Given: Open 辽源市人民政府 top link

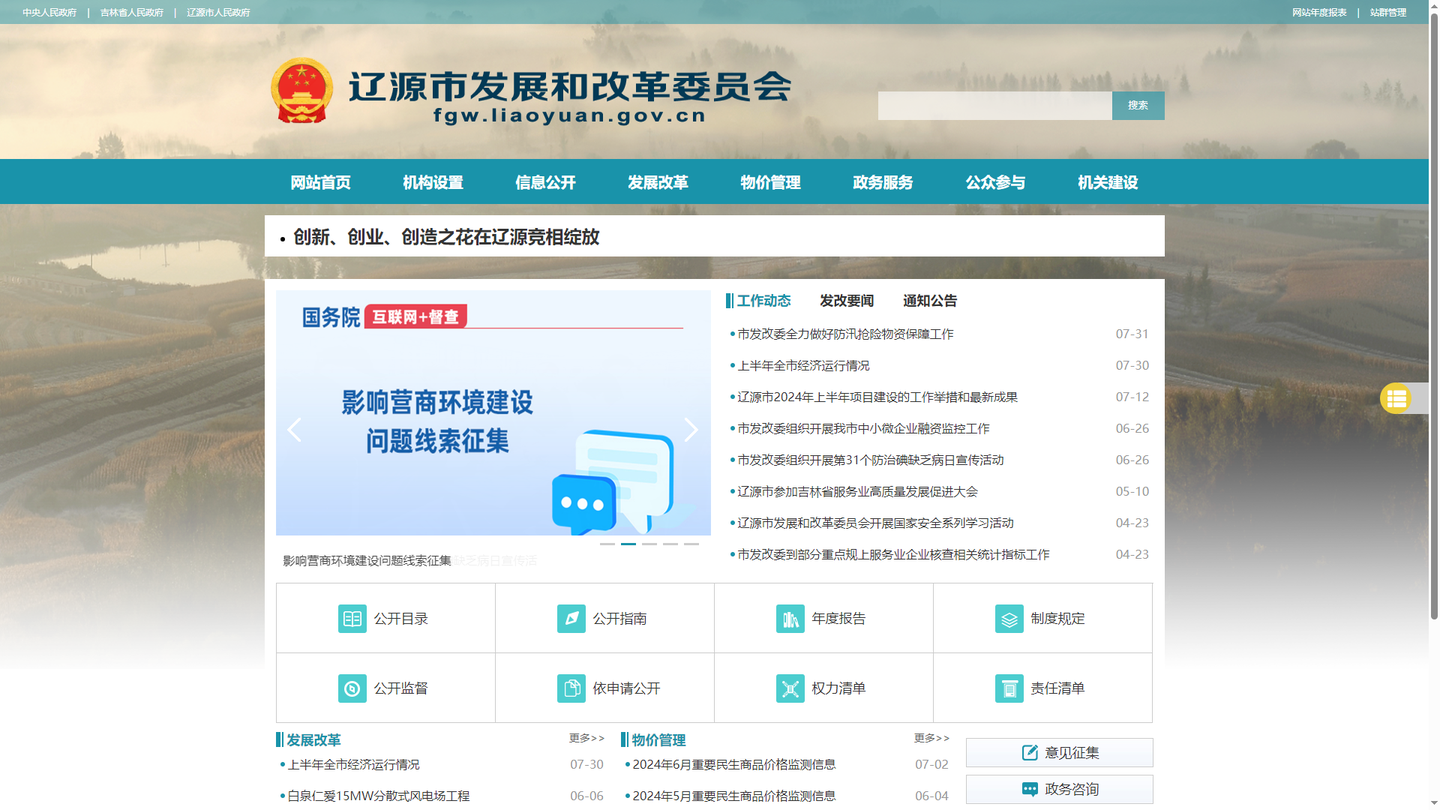Looking at the screenshot, I should click(218, 13).
